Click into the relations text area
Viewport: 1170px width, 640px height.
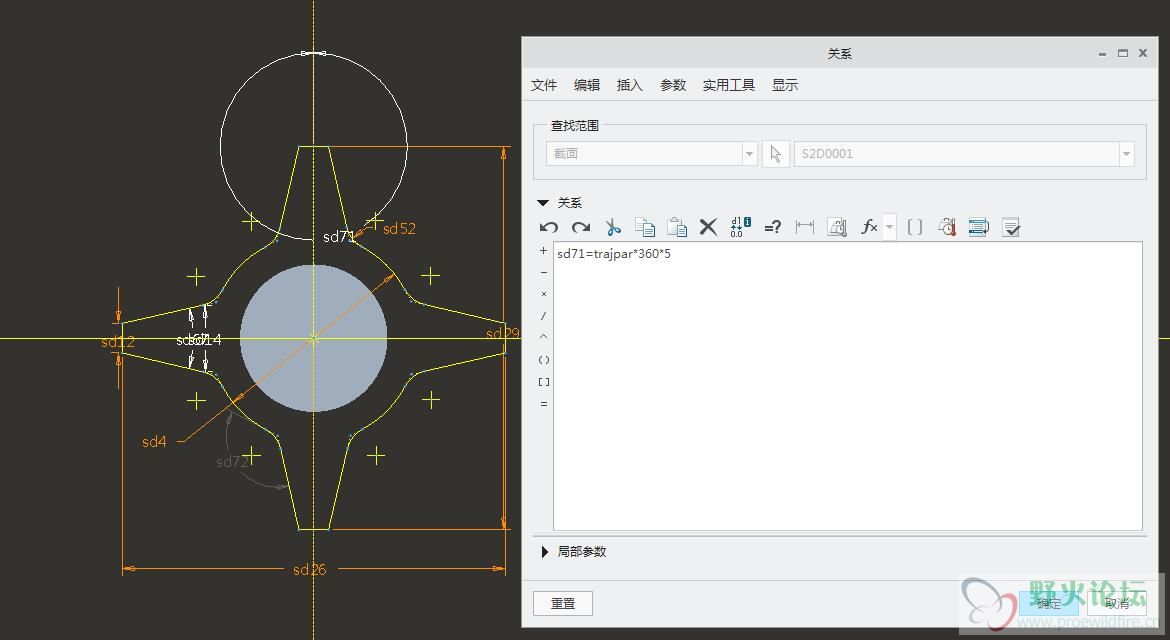(x=848, y=386)
